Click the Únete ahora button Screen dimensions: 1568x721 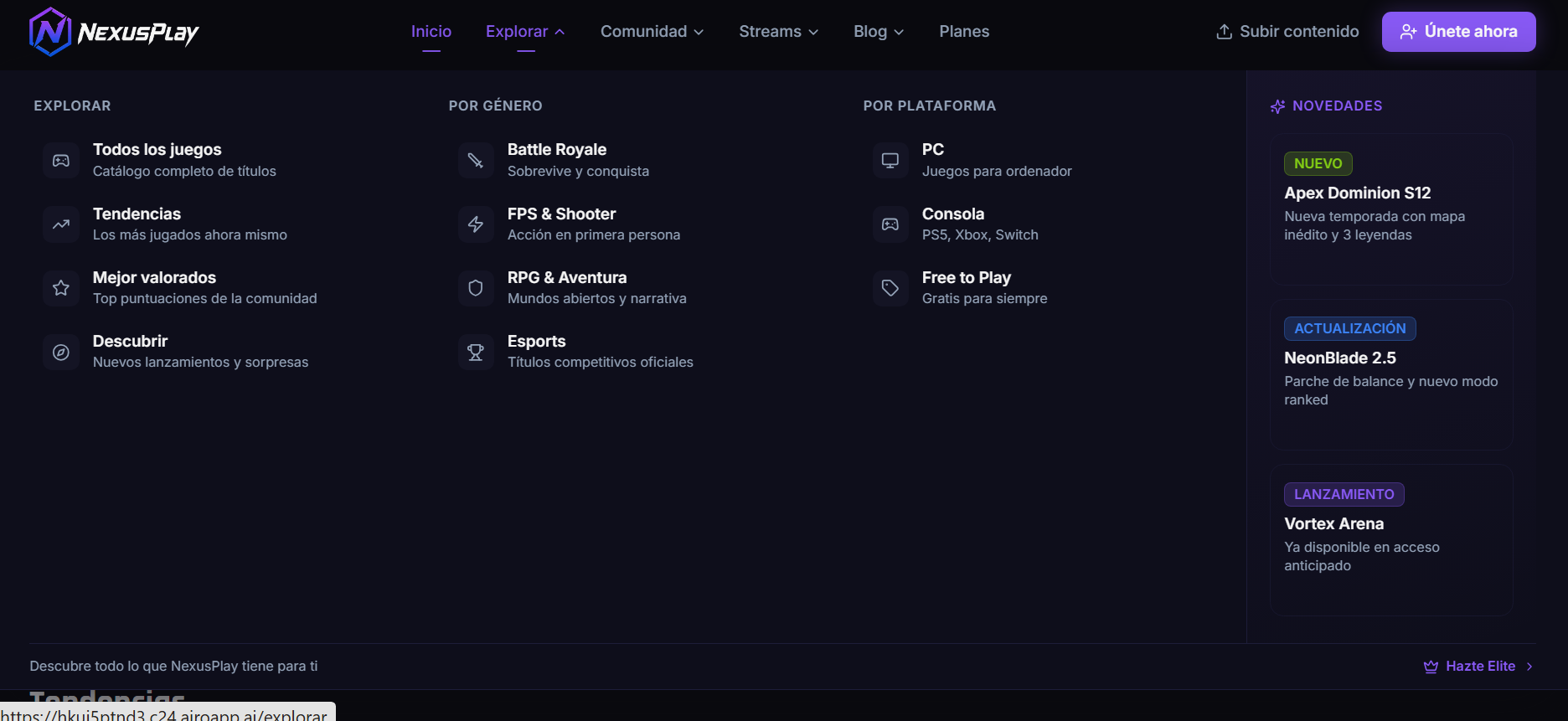(1458, 32)
